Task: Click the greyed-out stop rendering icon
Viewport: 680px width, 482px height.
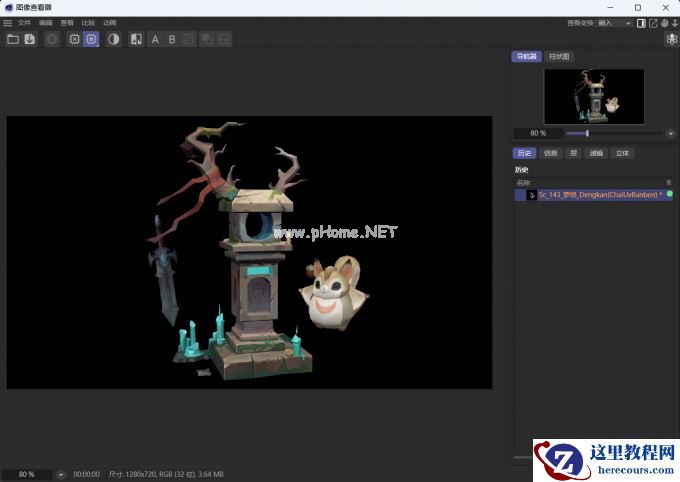Action: tap(52, 39)
